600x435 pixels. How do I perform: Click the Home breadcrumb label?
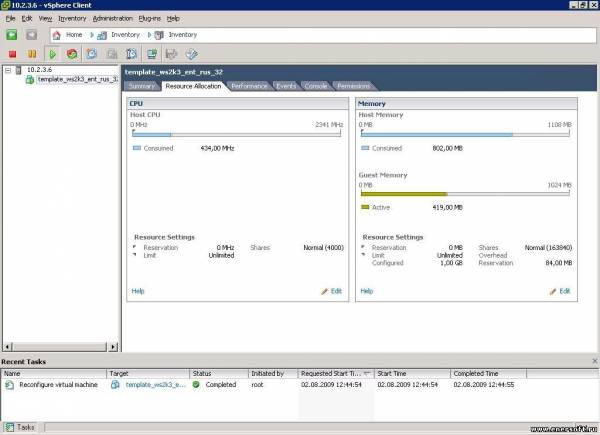pos(74,35)
